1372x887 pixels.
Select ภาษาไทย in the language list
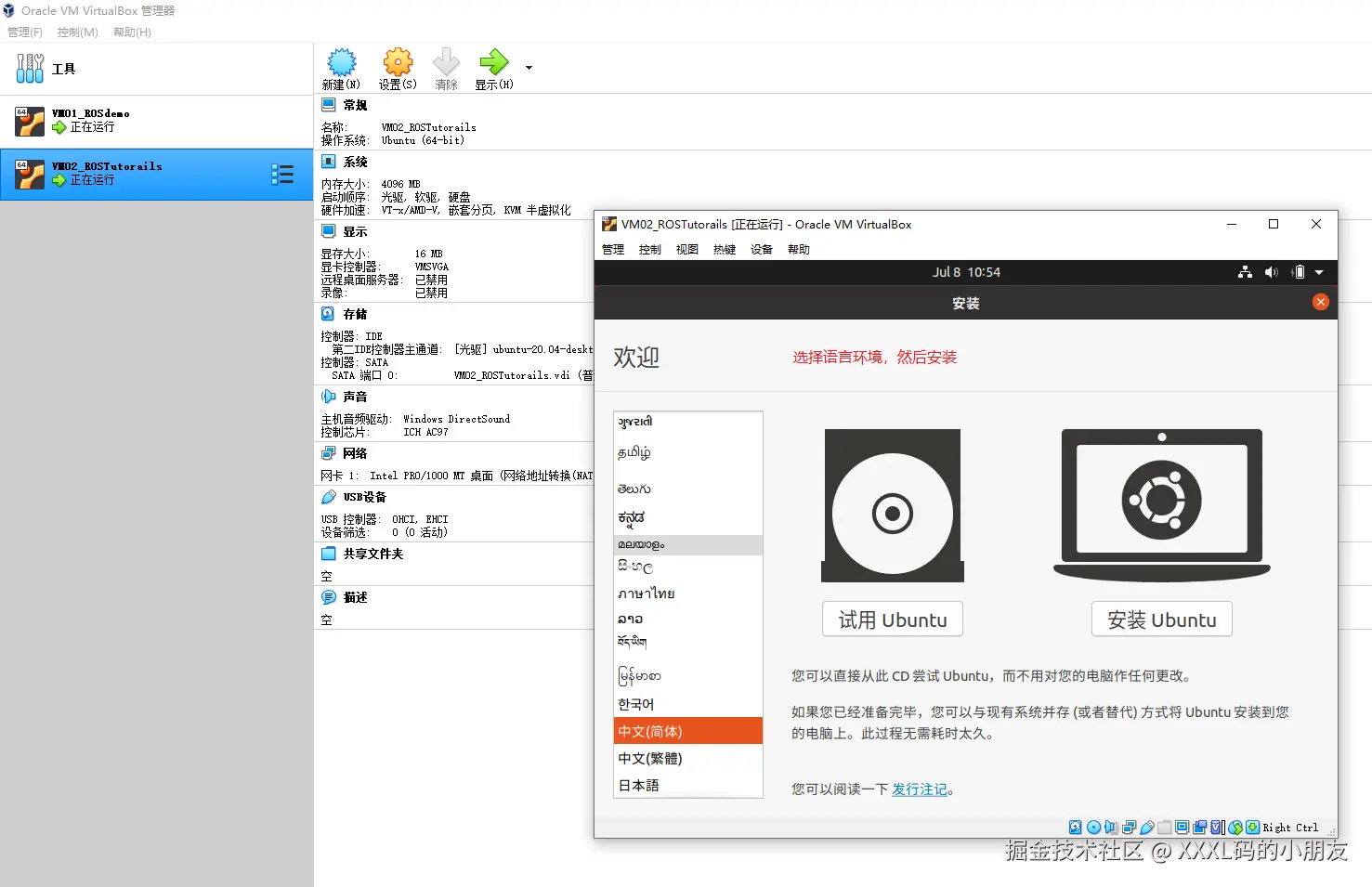point(688,594)
